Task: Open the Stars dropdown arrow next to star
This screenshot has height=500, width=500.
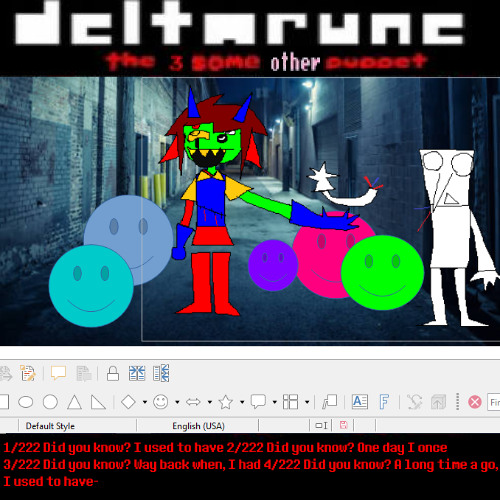Action: click(x=242, y=402)
